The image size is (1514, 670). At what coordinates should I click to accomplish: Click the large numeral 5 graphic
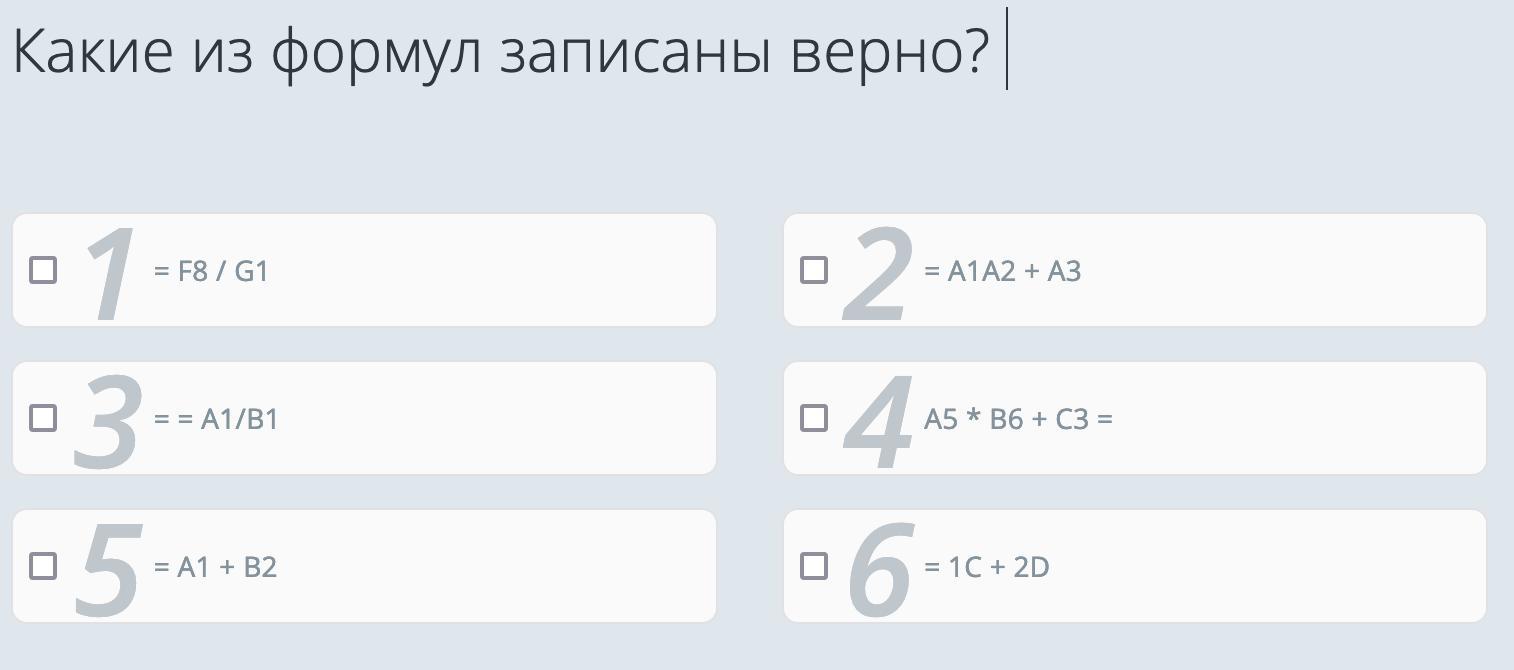point(107,569)
